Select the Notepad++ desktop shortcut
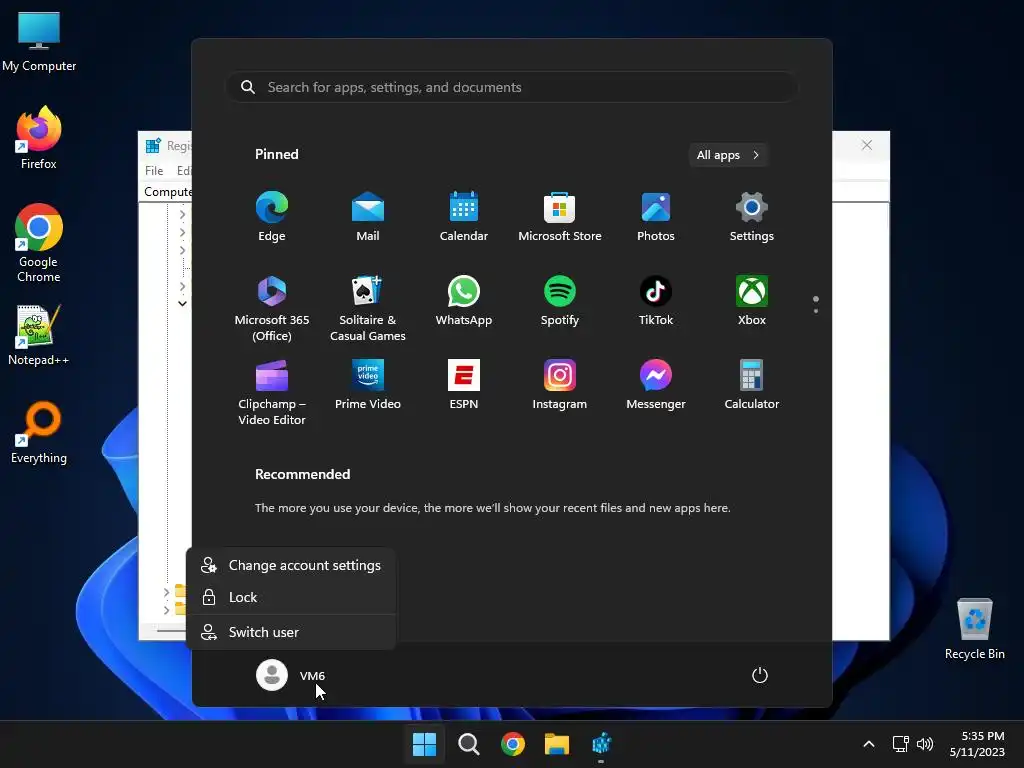This screenshot has height=768, width=1024. click(39, 335)
